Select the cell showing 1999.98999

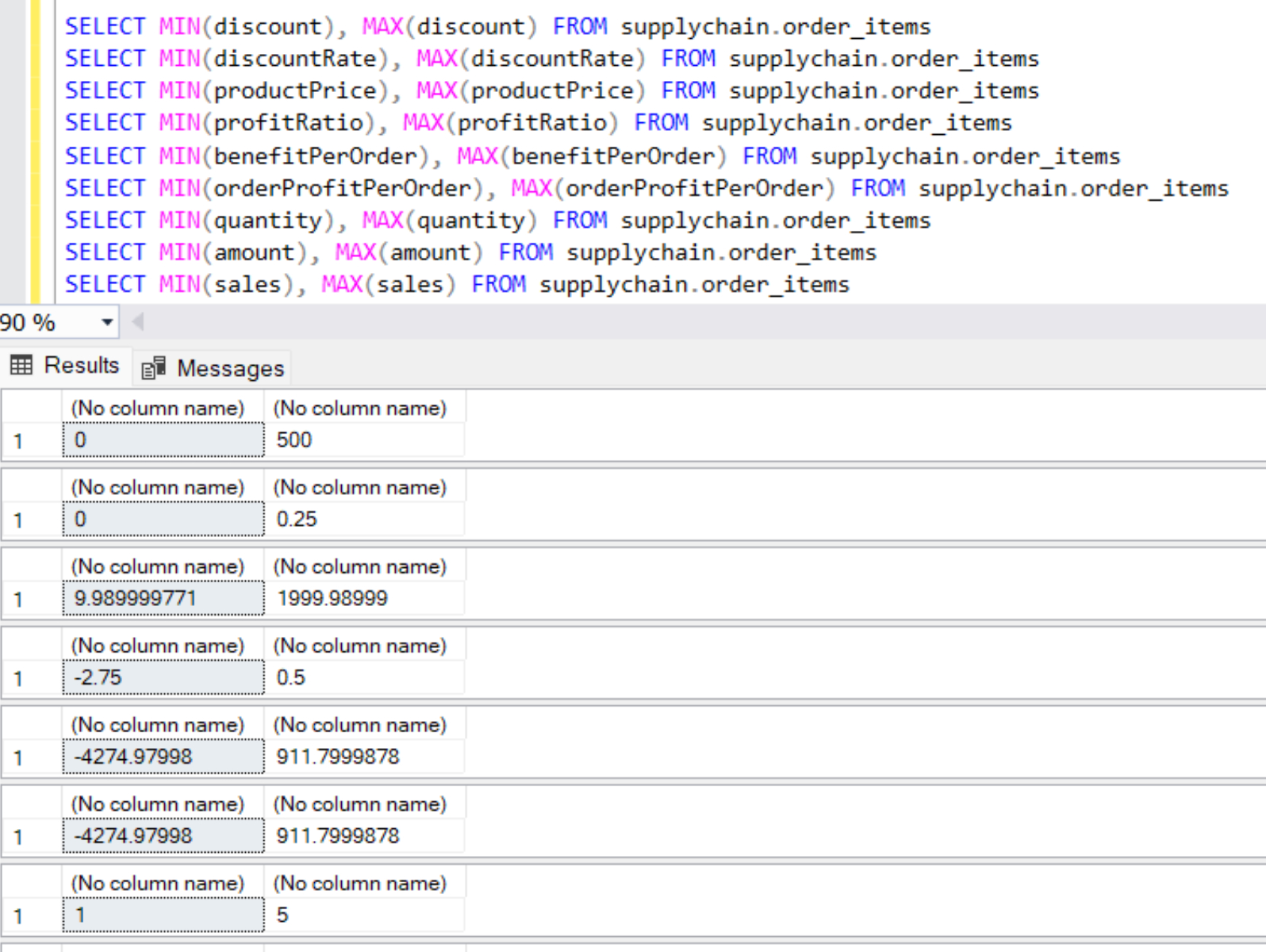point(363,598)
